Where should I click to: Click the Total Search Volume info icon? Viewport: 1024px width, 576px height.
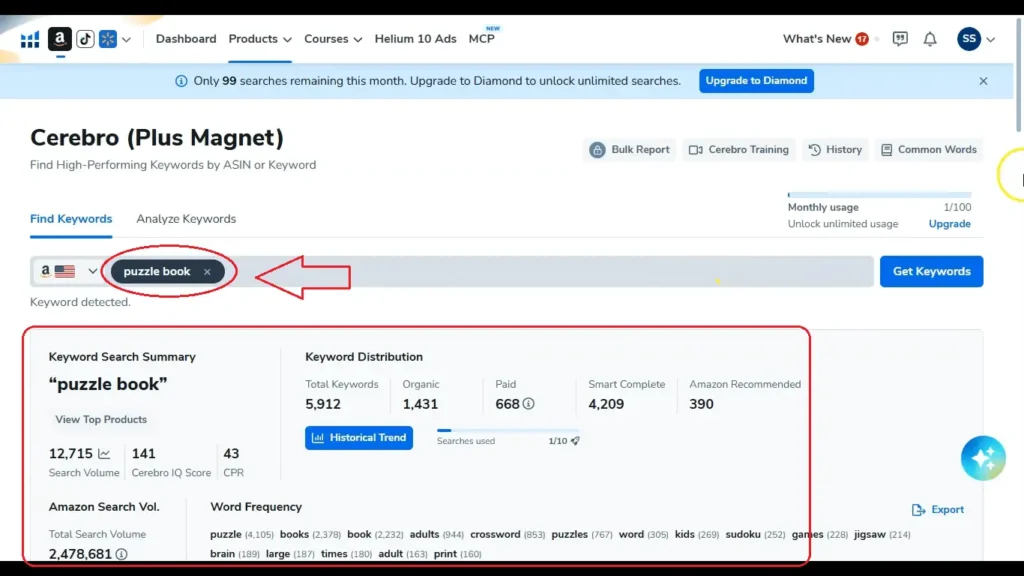pyautogui.click(x=121, y=554)
